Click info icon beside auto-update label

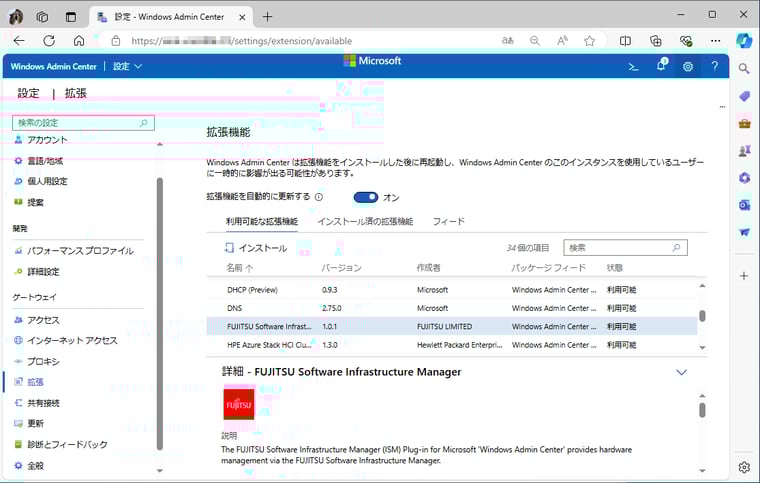[318, 197]
